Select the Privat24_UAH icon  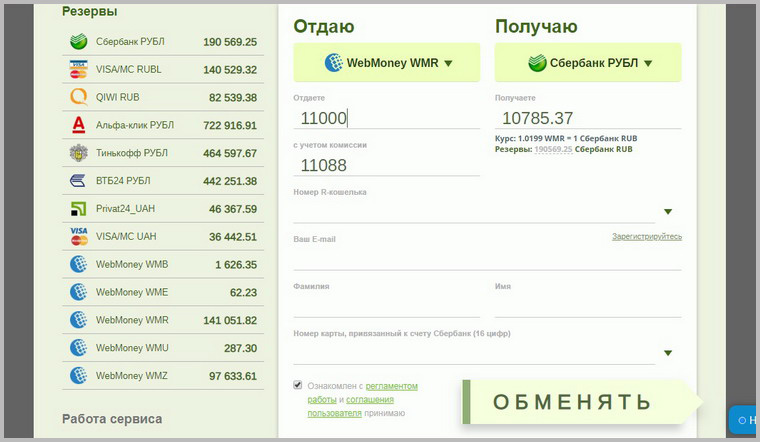79,208
